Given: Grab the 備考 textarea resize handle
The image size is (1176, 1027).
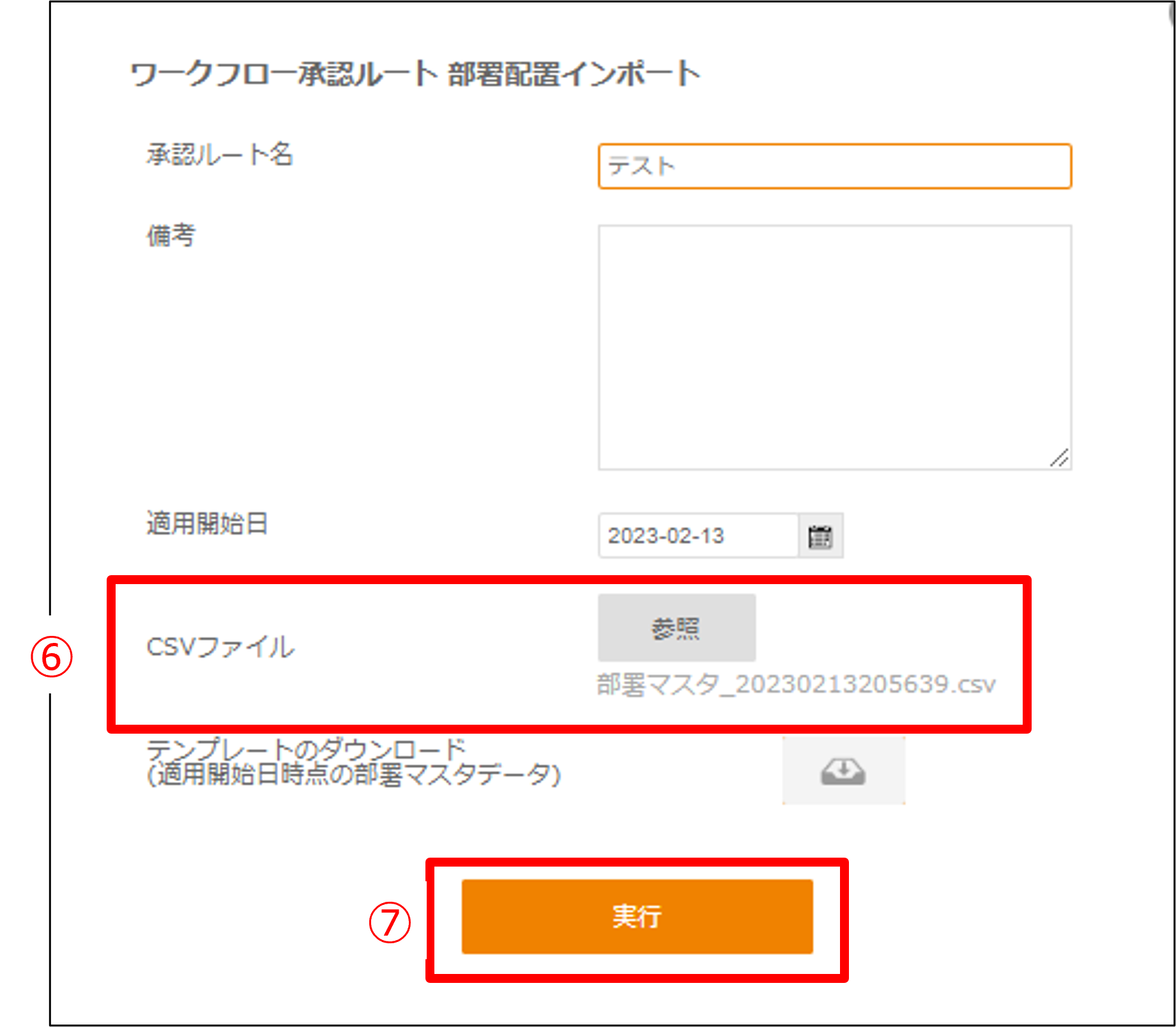Looking at the screenshot, I should click(1060, 458).
